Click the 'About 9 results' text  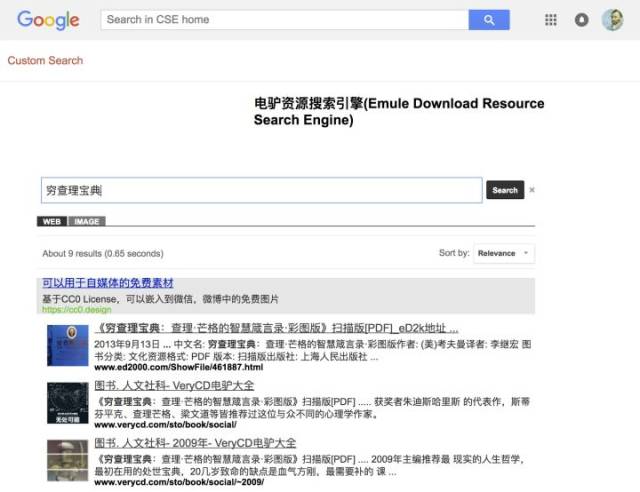pos(103,253)
